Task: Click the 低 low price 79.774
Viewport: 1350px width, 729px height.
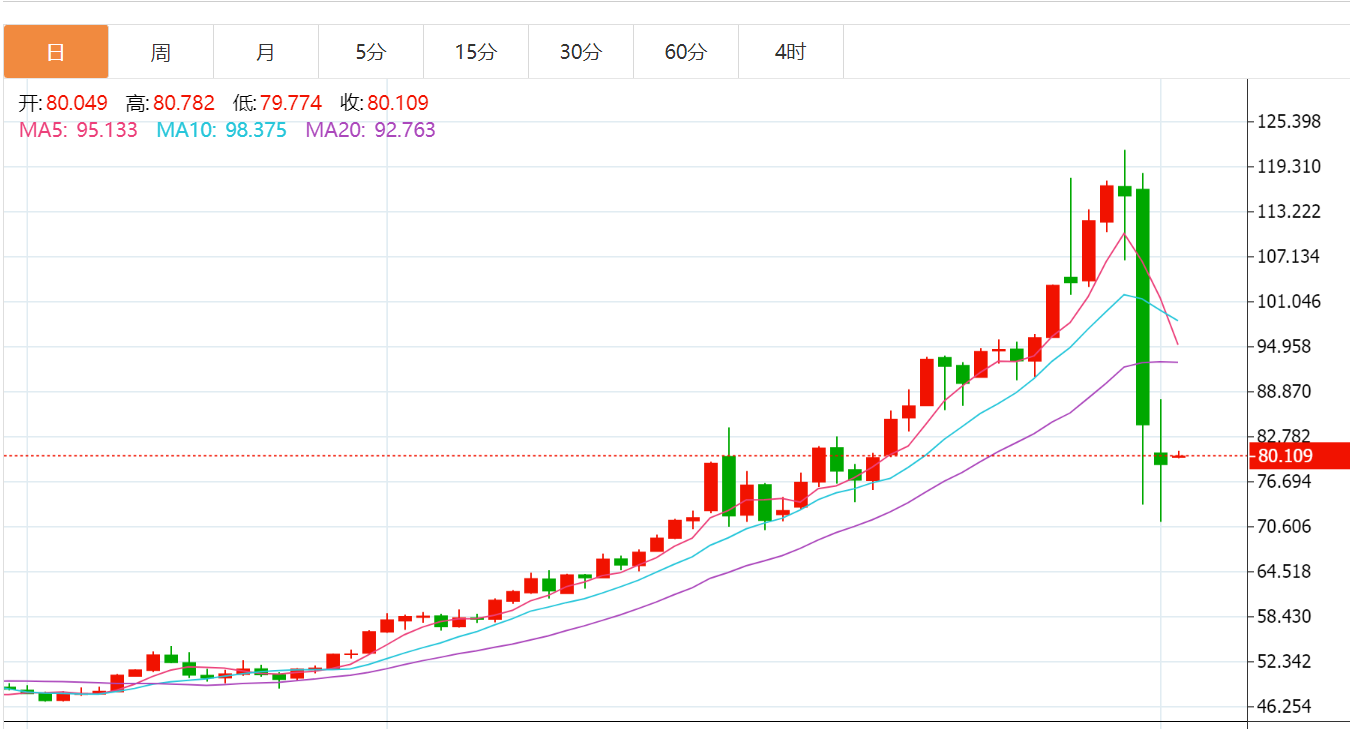Action: tap(277, 103)
